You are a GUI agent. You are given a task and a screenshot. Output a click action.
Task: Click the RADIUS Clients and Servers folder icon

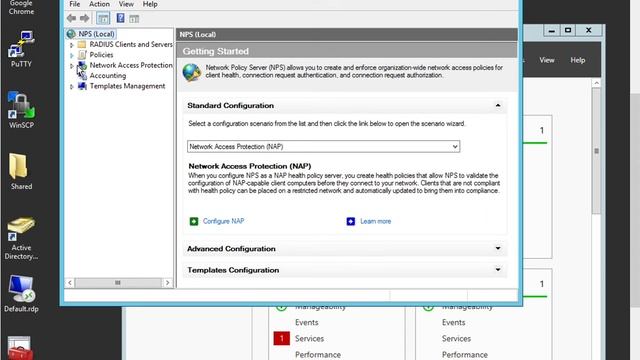coord(82,44)
